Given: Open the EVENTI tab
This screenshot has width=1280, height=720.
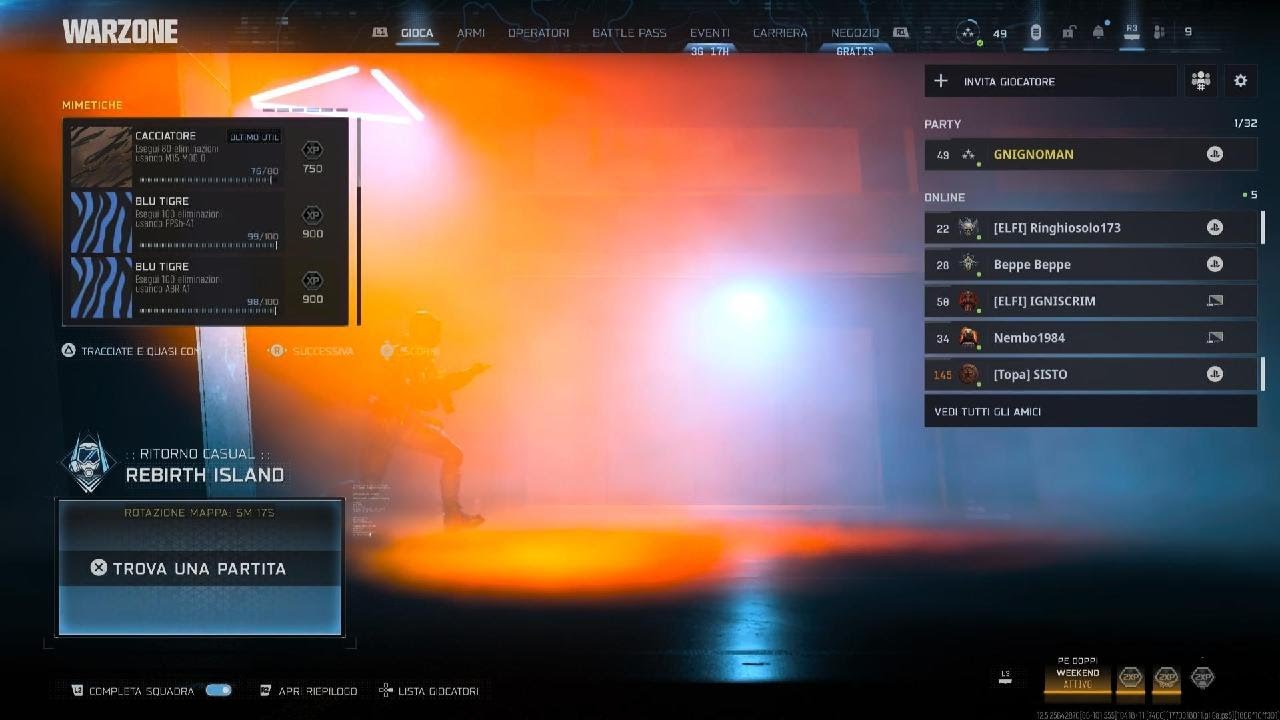Looking at the screenshot, I should (x=710, y=33).
